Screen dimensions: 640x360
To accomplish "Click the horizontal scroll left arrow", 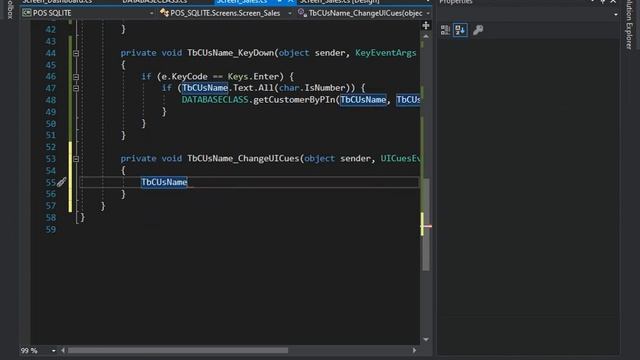I will pyautogui.click(x=63, y=350).
